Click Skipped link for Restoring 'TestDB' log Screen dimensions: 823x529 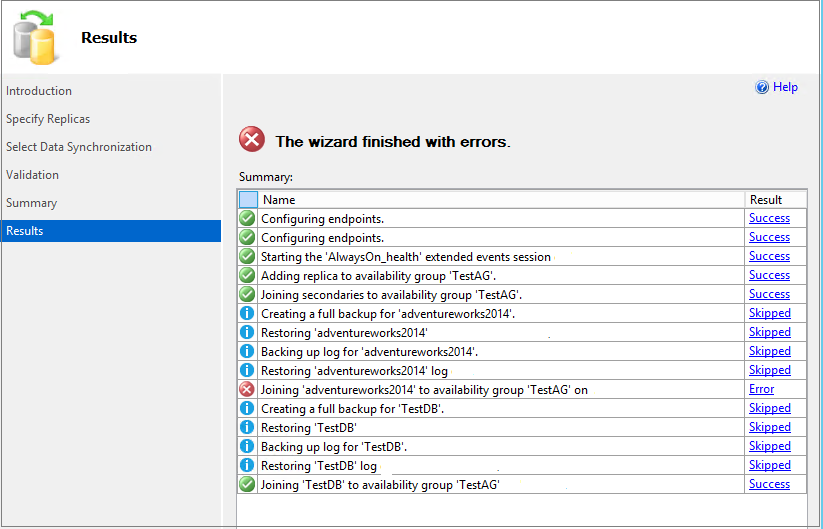pos(769,465)
